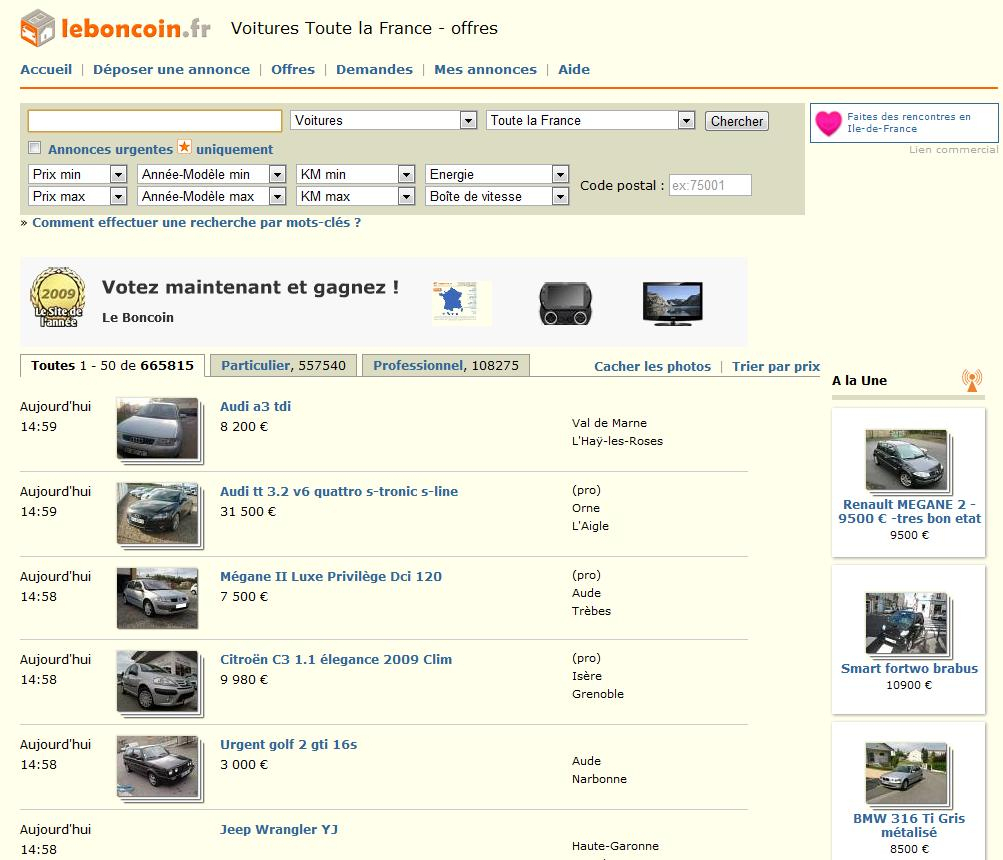Switch to the Professionnel tab

pyautogui.click(x=445, y=366)
